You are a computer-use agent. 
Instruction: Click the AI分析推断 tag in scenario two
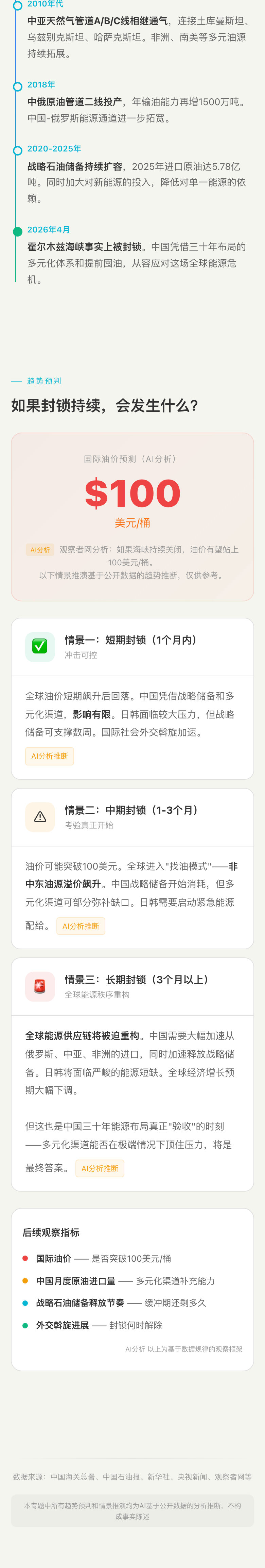point(80,926)
